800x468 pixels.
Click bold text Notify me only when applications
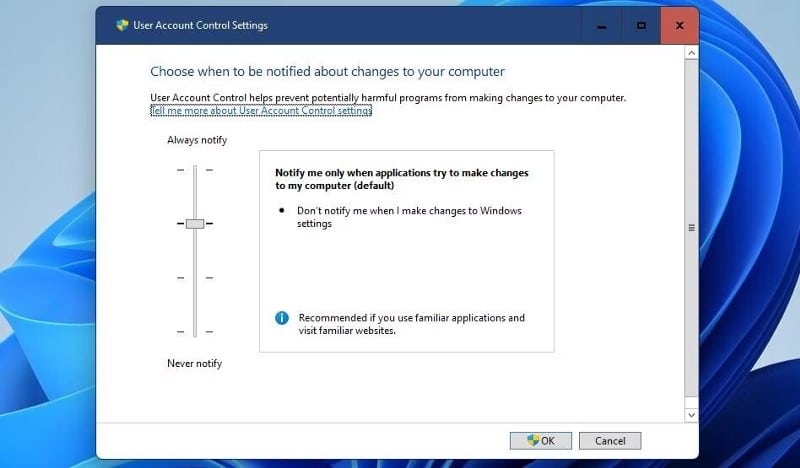[x=402, y=179]
